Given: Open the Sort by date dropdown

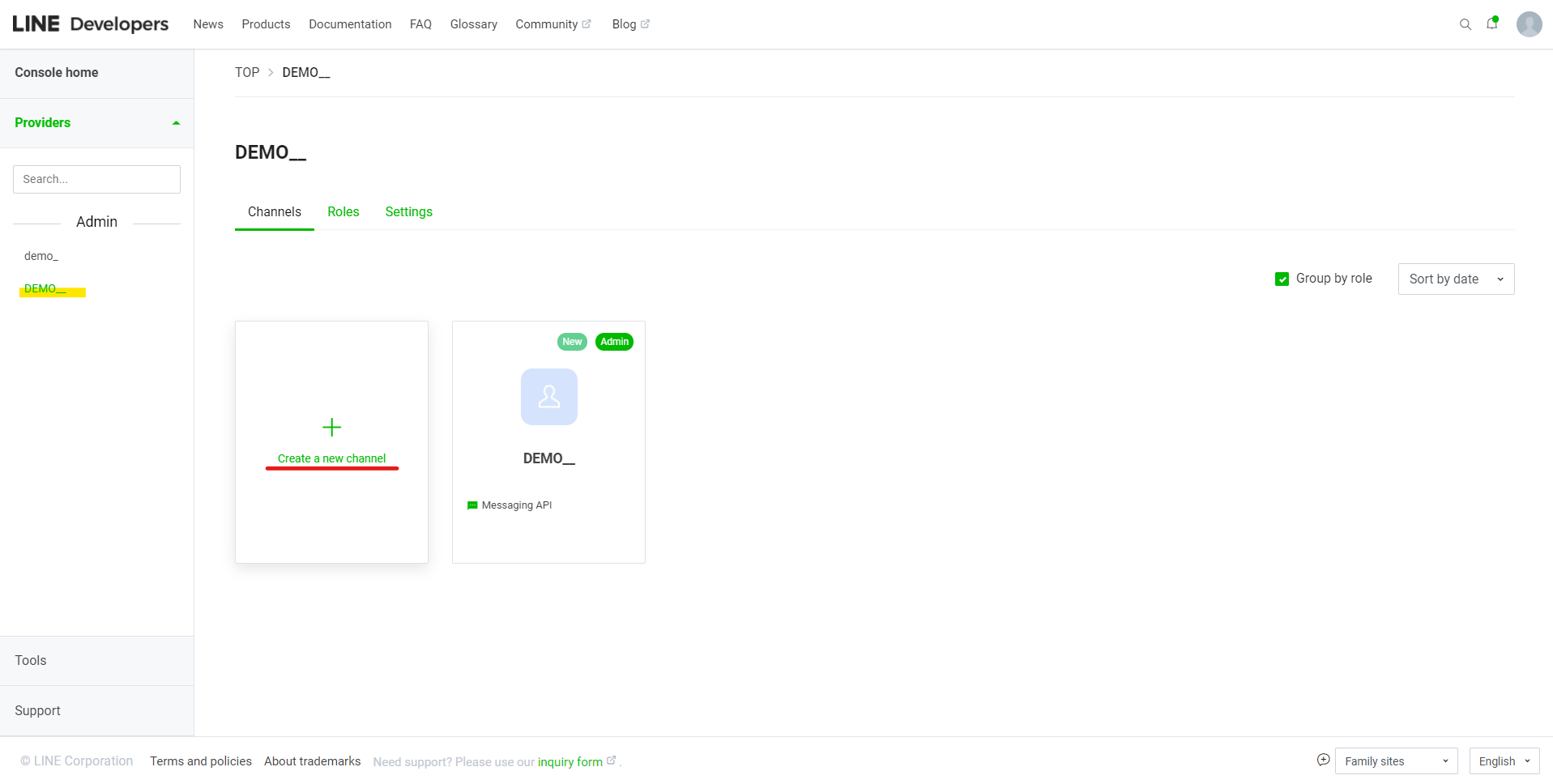Looking at the screenshot, I should coord(1455,279).
